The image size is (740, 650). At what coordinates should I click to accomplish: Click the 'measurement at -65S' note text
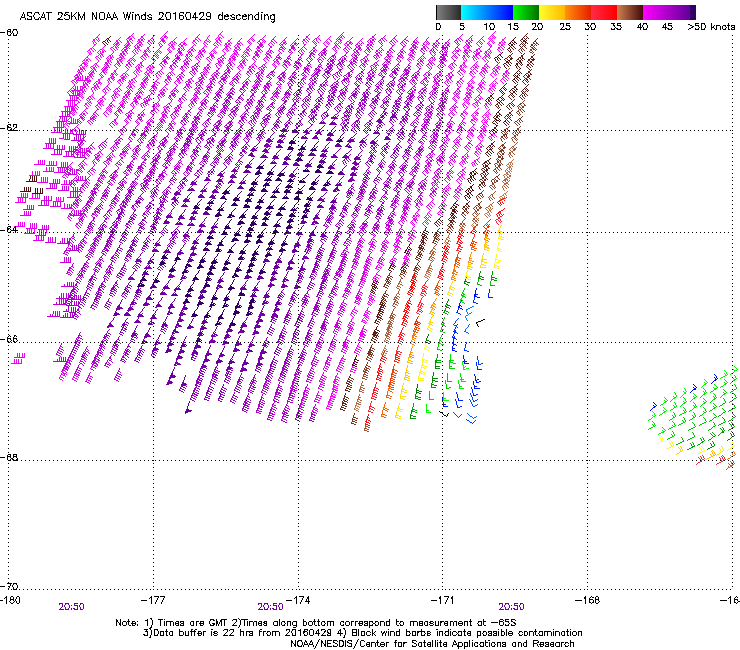point(465,623)
